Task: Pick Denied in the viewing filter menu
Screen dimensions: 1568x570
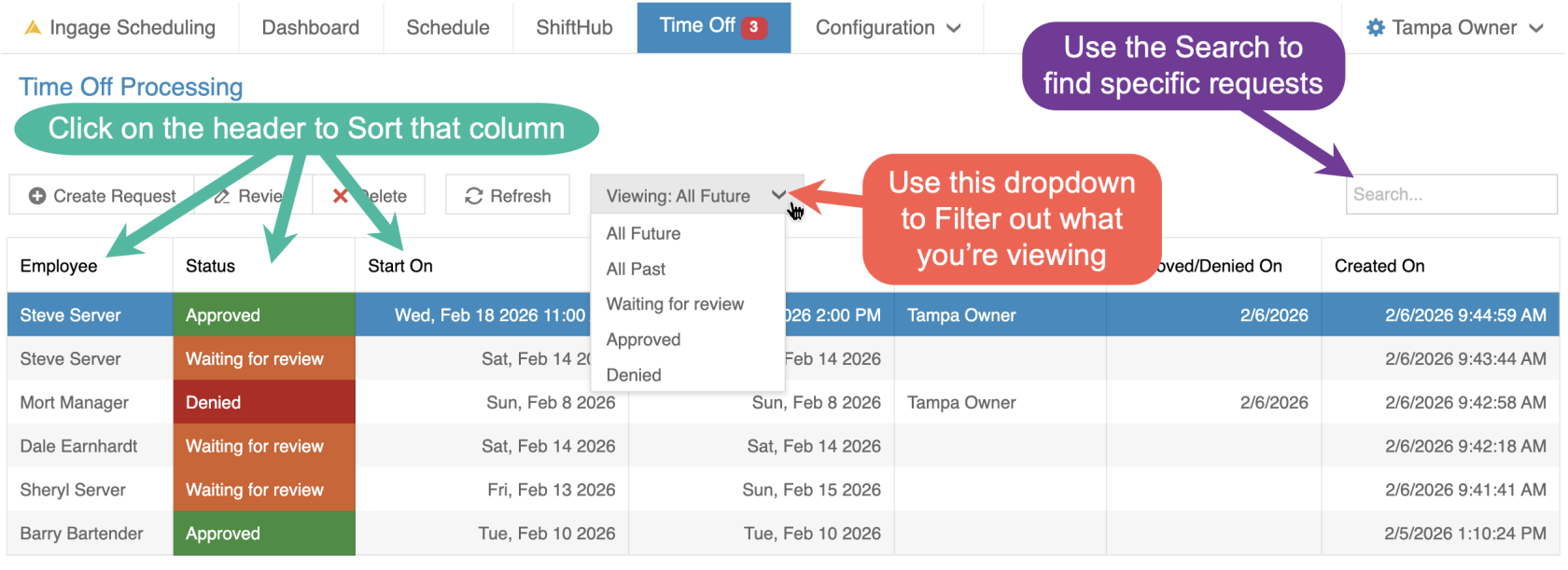Action: point(634,375)
